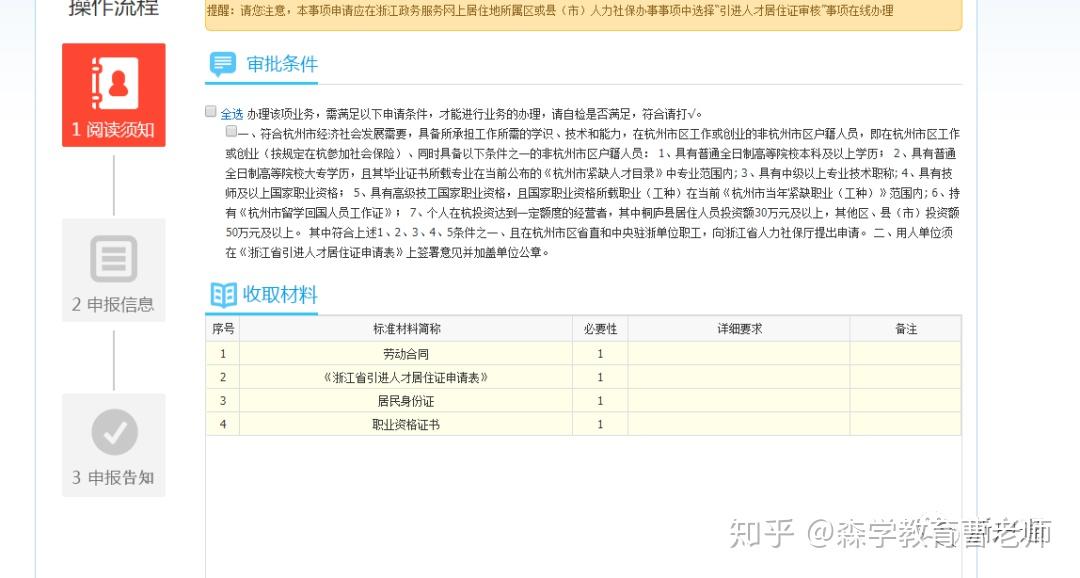
Task: Click the 必要性 value for 职业资格证书
Action: [601, 424]
